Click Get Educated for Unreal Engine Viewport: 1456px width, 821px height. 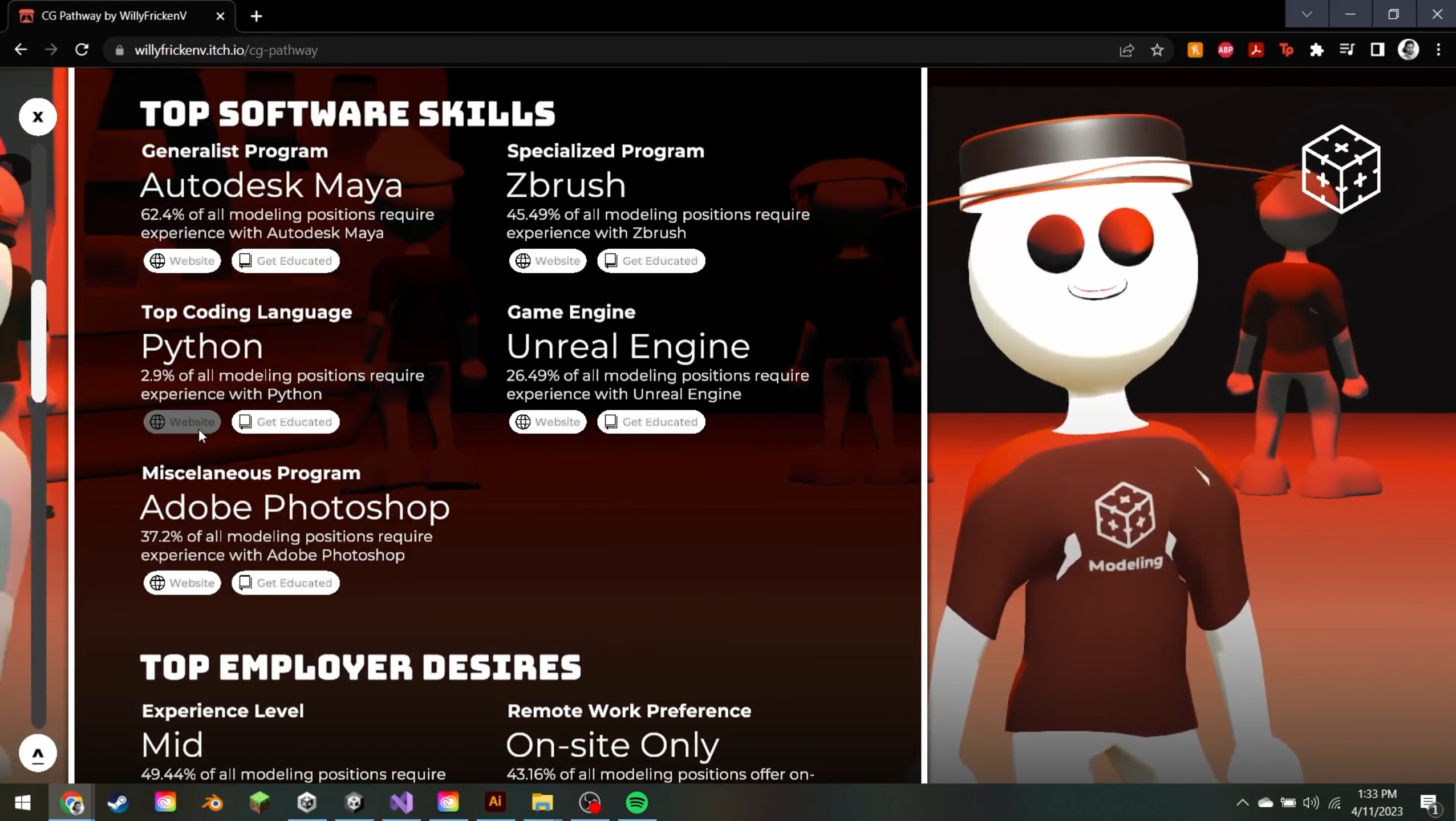(x=651, y=422)
